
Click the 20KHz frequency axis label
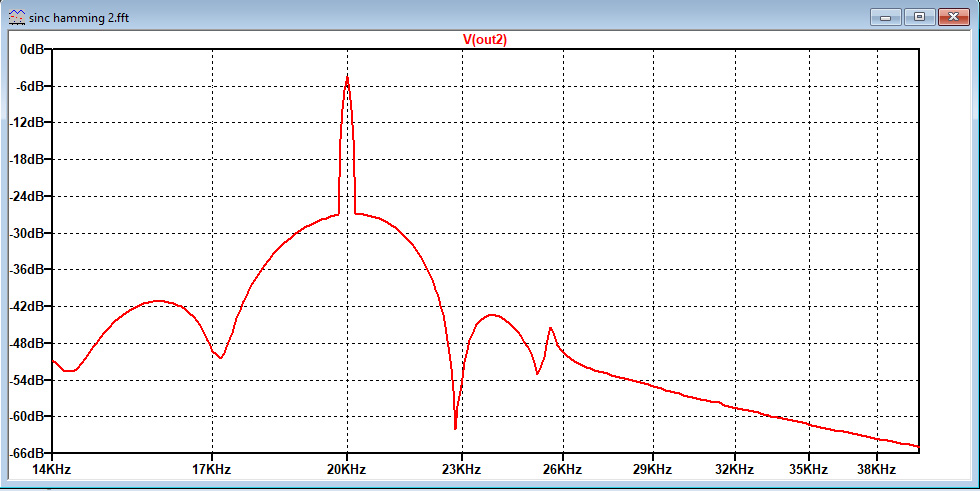pos(347,469)
